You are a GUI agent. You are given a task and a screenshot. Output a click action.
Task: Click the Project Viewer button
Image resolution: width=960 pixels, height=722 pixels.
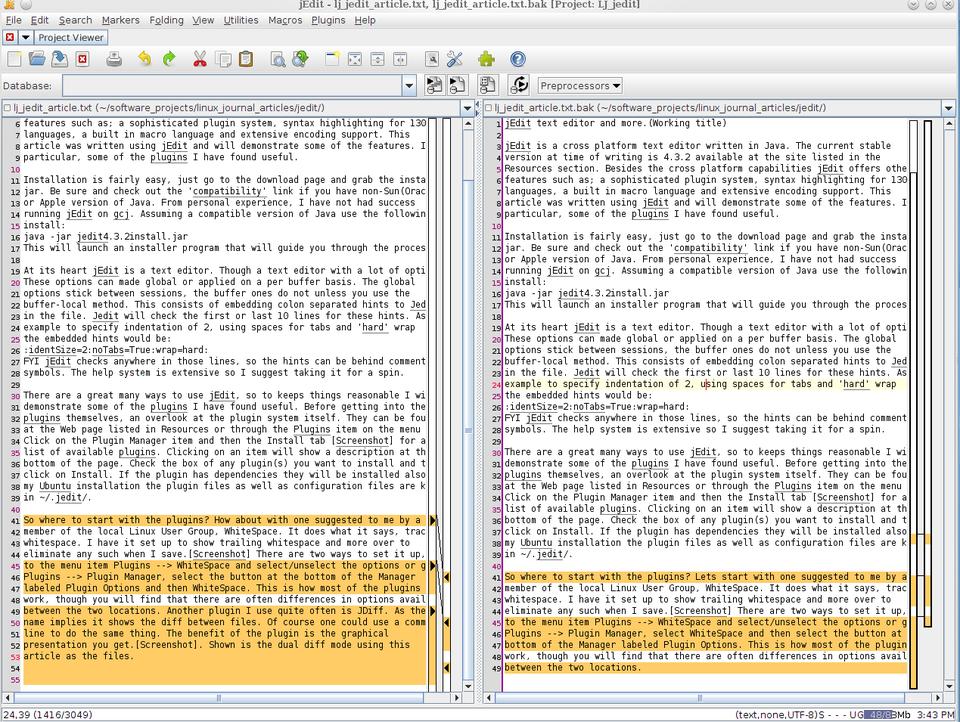(71, 38)
